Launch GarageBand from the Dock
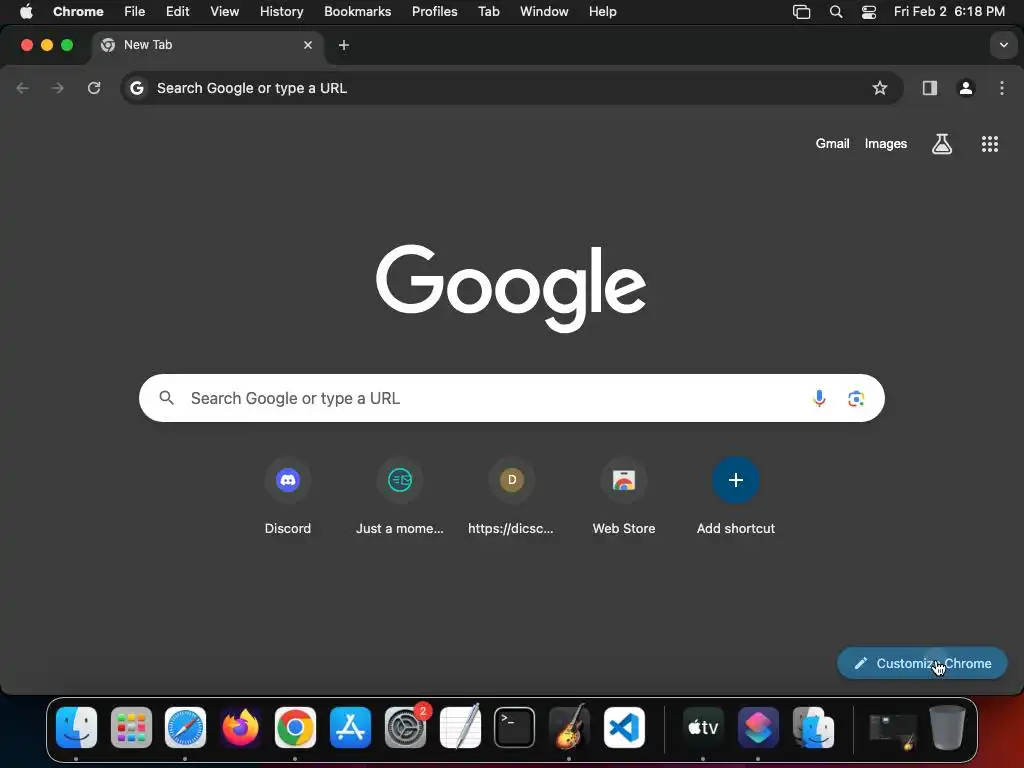The image size is (1024, 768). tap(569, 728)
